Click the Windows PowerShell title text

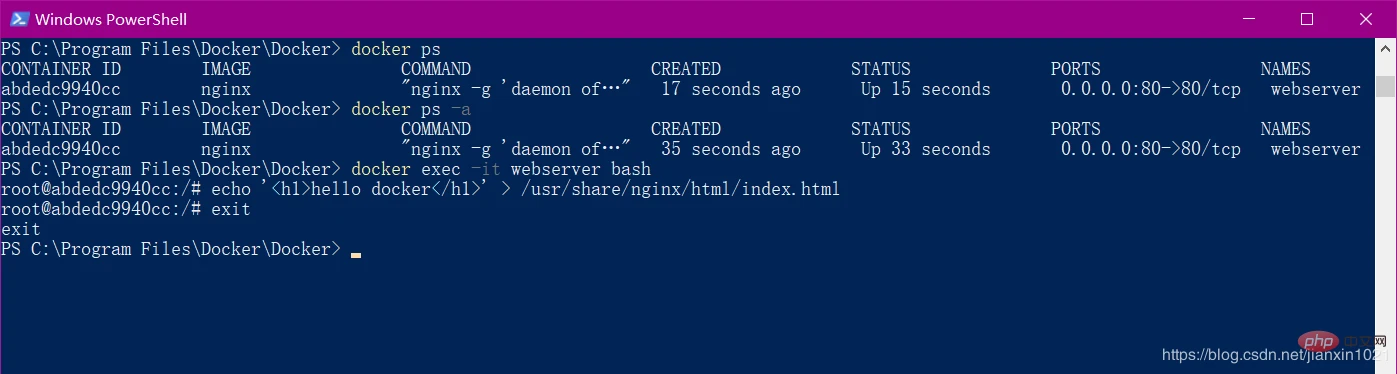pos(111,19)
